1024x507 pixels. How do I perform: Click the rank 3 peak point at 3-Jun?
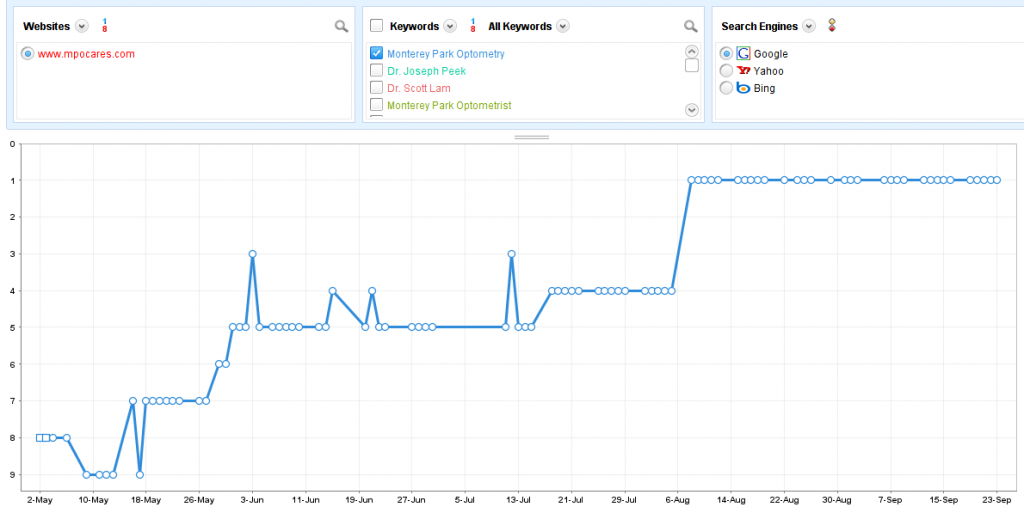252,254
